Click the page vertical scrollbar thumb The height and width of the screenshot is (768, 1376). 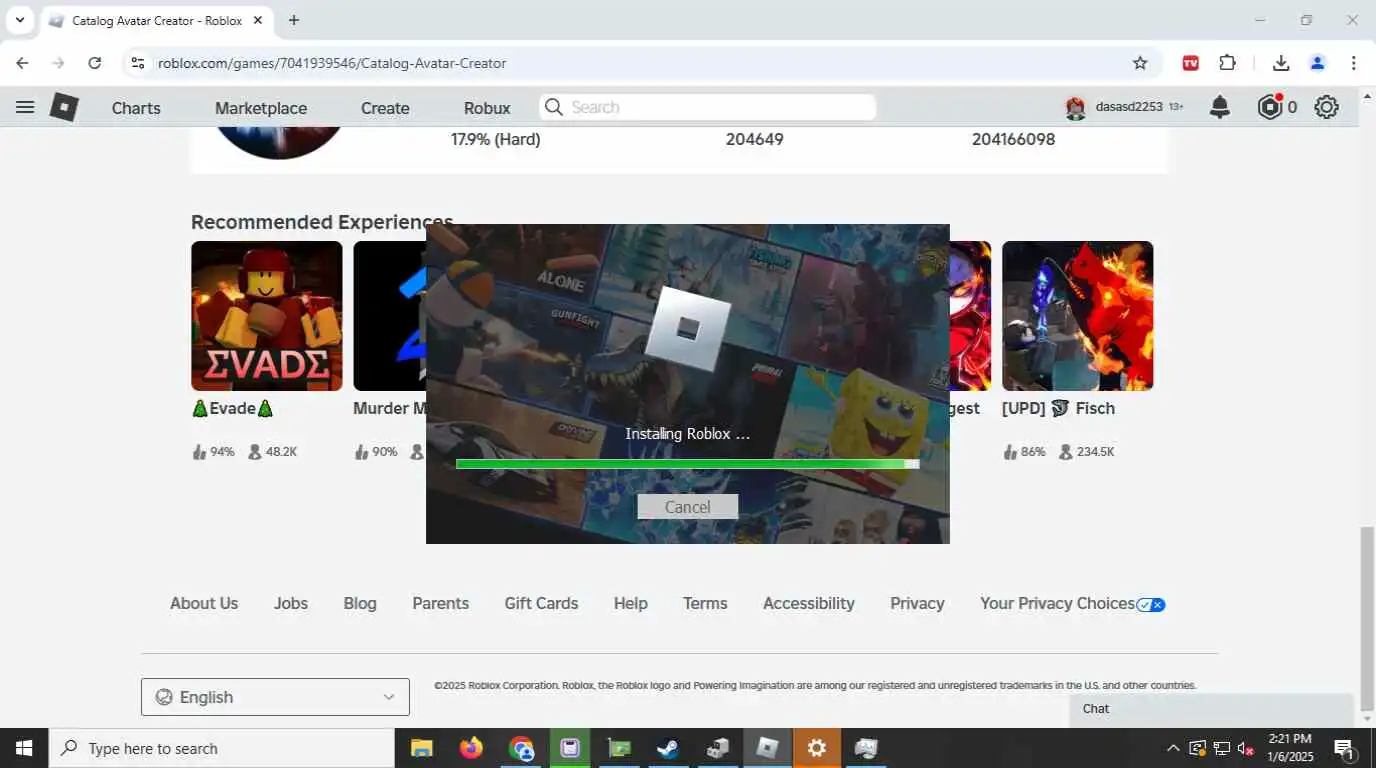pyautogui.click(x=1367, y=617)
